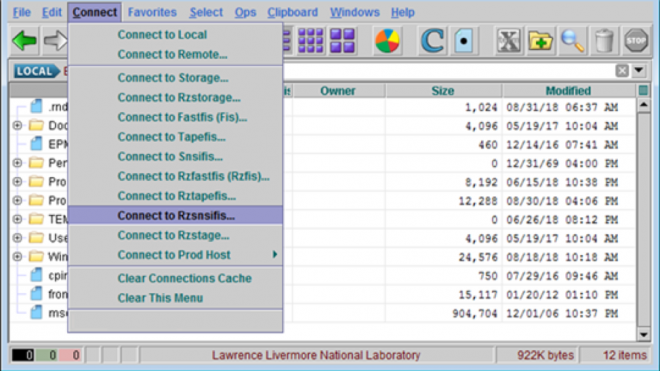Expand the Use folder tree node

click(x=17, y=238)
